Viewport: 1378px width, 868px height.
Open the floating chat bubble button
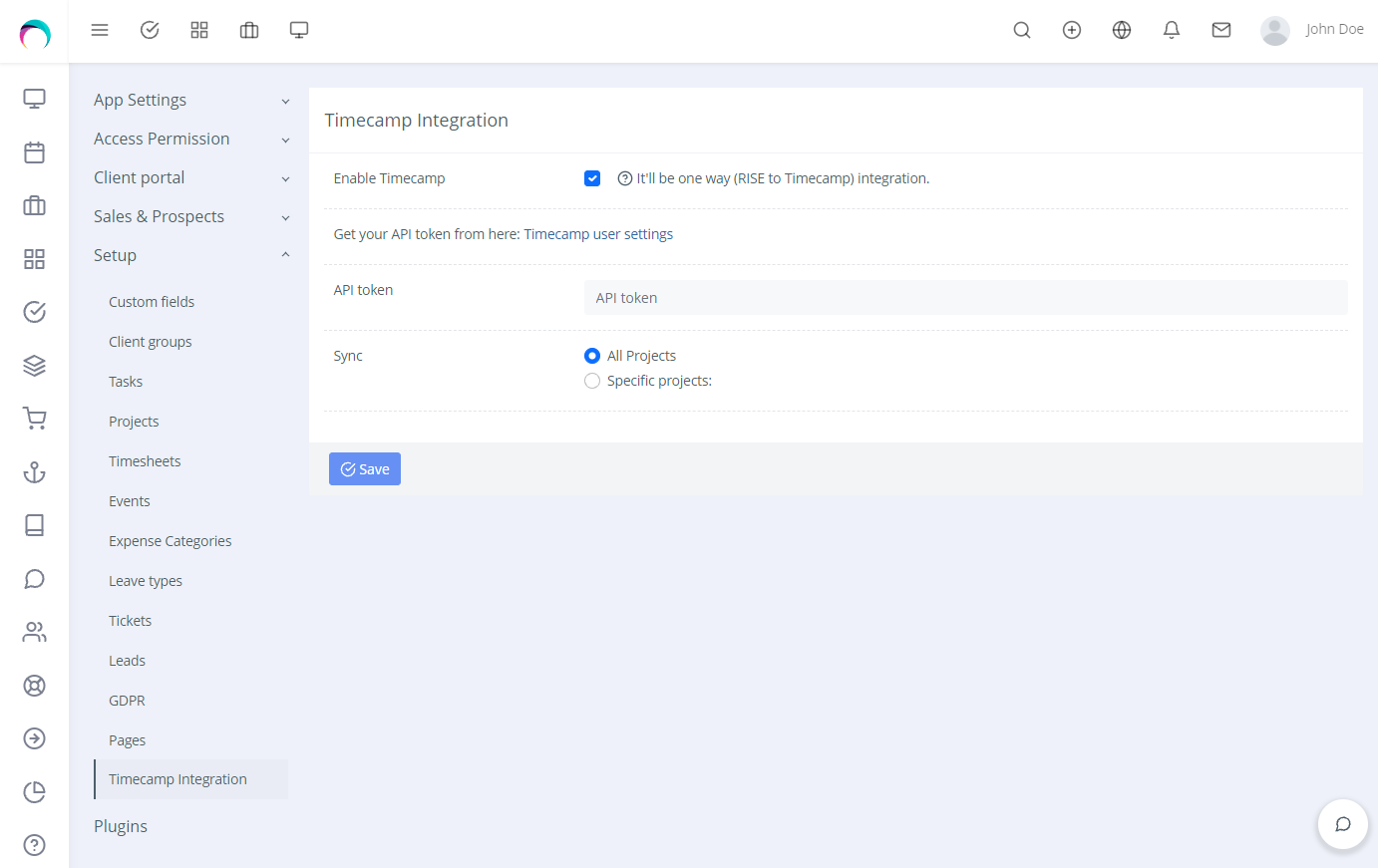point(1342,824)
